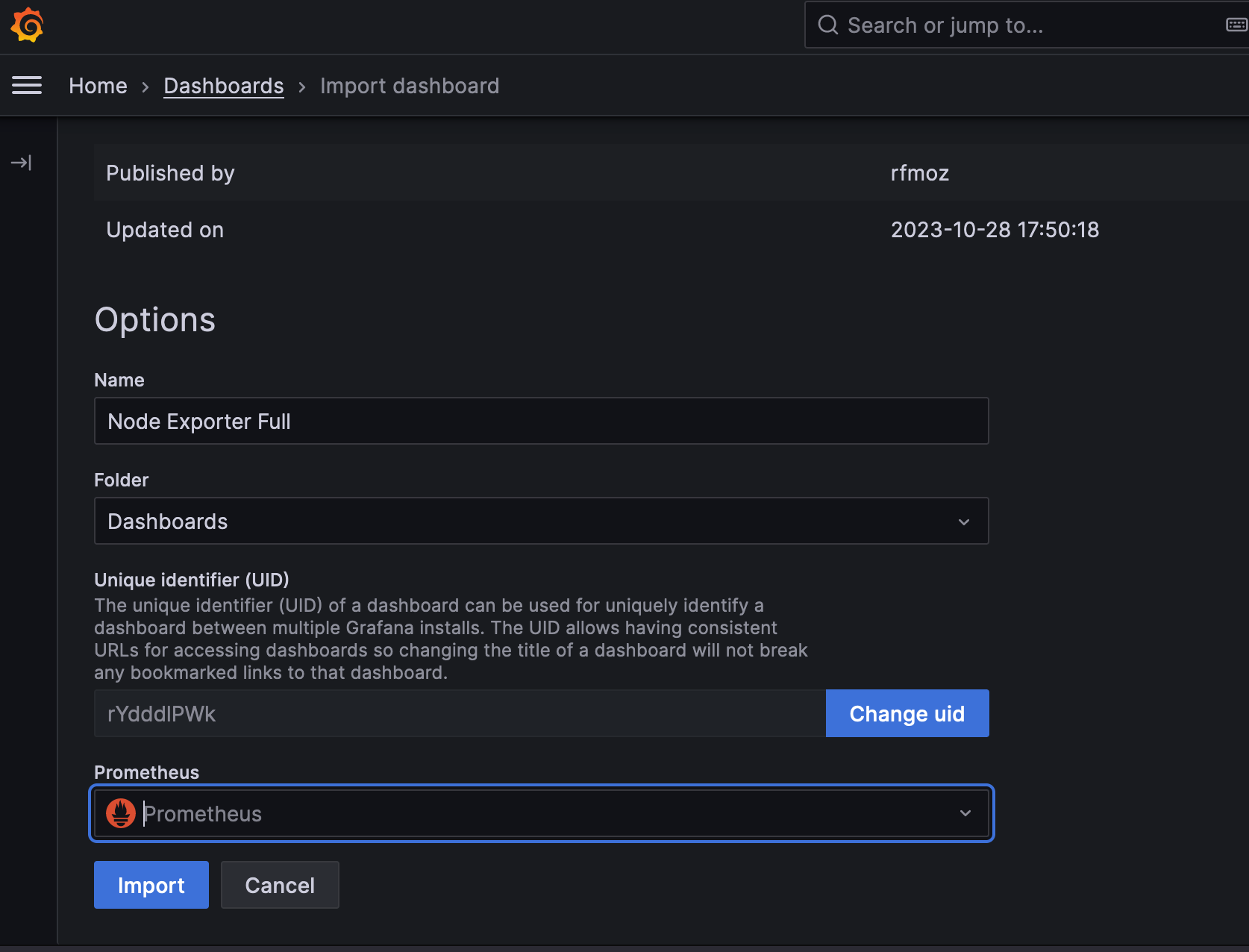Click the magnifier icon in the search bar
The height and width of the screenshot is (952, 1249).
pyautogui.click(x=828, y=25)
